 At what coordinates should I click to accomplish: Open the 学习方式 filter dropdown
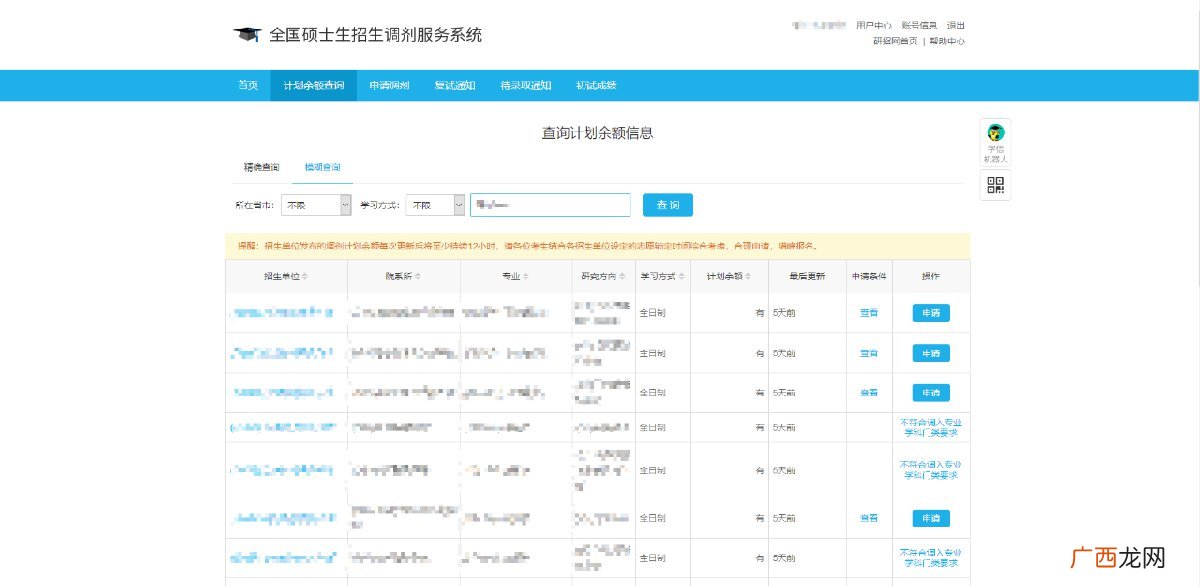435,205
